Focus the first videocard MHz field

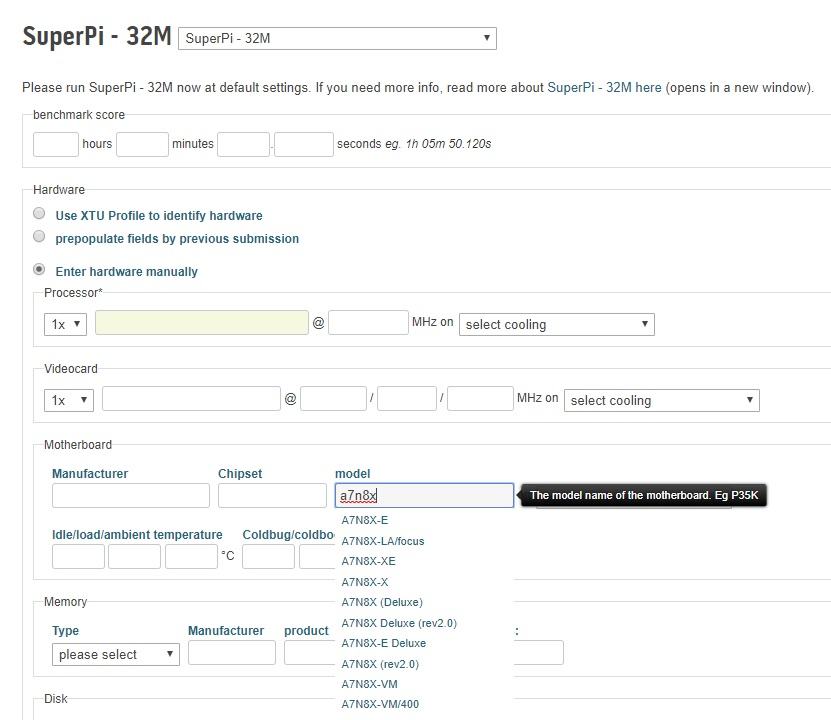333,398
